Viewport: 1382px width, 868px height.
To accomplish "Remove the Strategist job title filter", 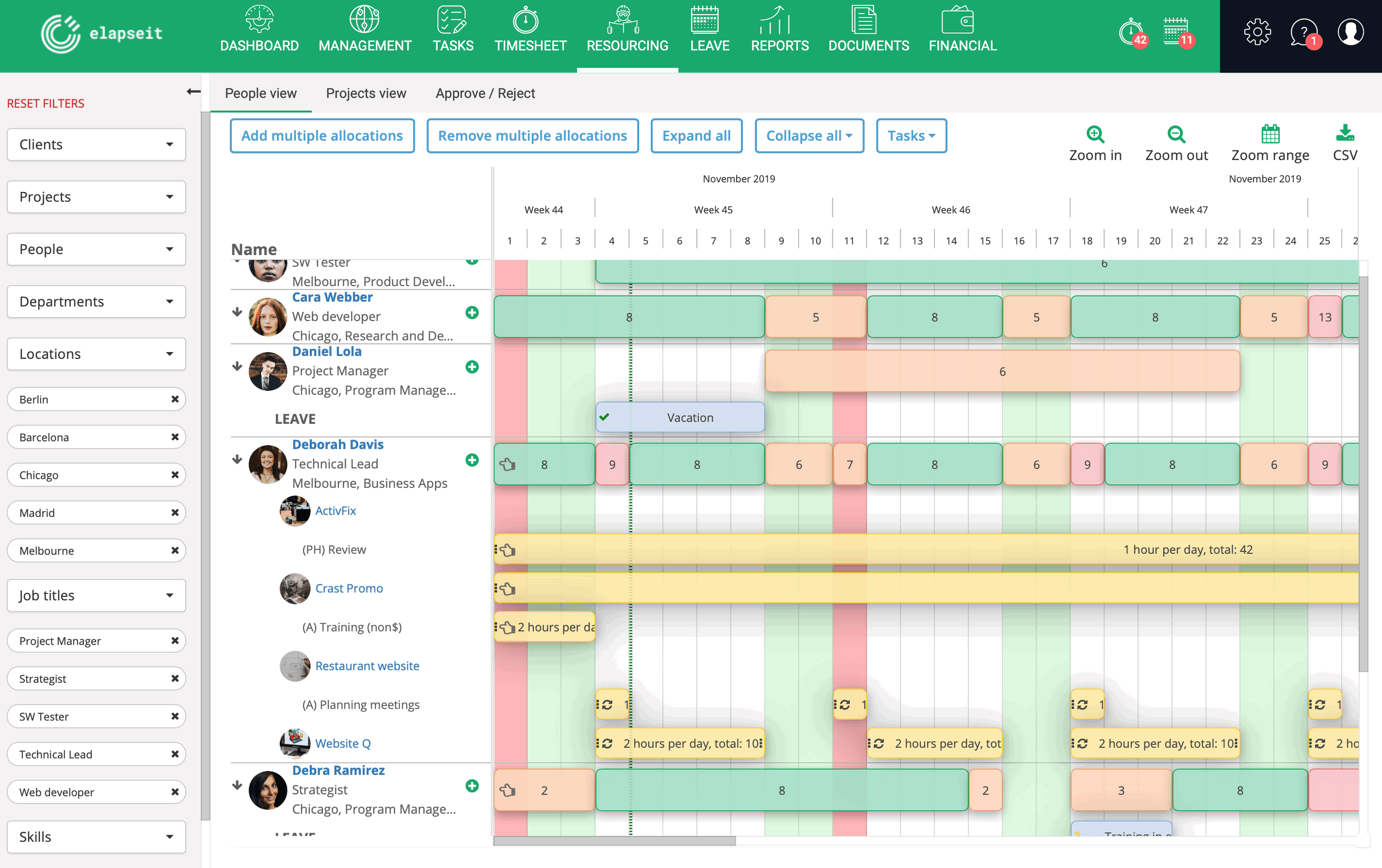I will pyautogui.click(x=175, y=678).
